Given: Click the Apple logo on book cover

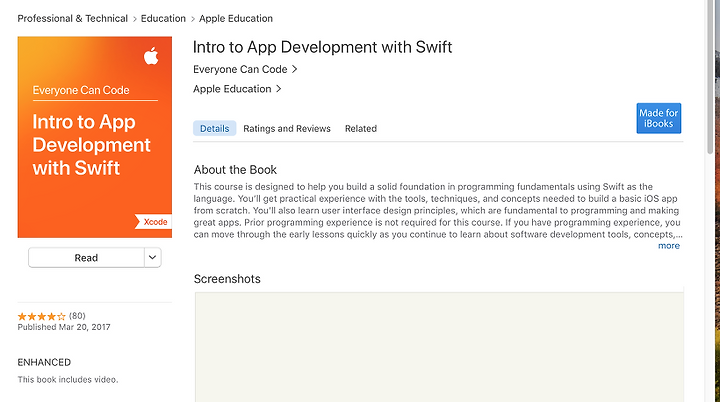Looking at the screenshot, I should click(151, 56).
